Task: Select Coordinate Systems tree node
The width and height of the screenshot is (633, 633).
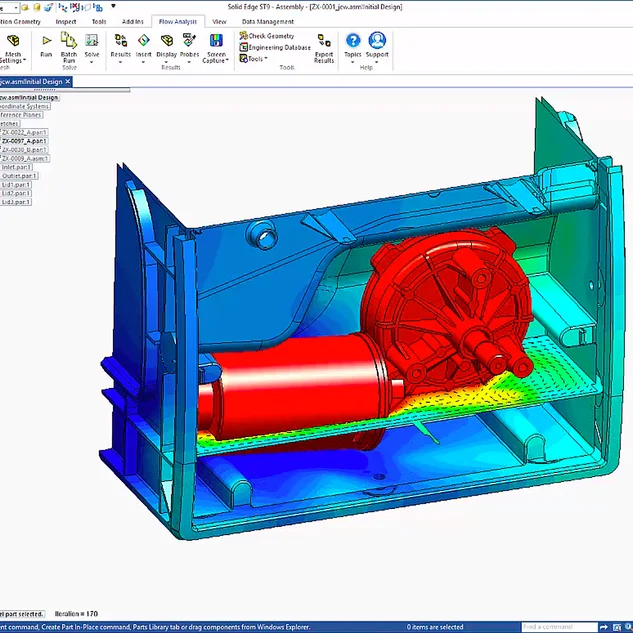Action: [x=25, y=106]
